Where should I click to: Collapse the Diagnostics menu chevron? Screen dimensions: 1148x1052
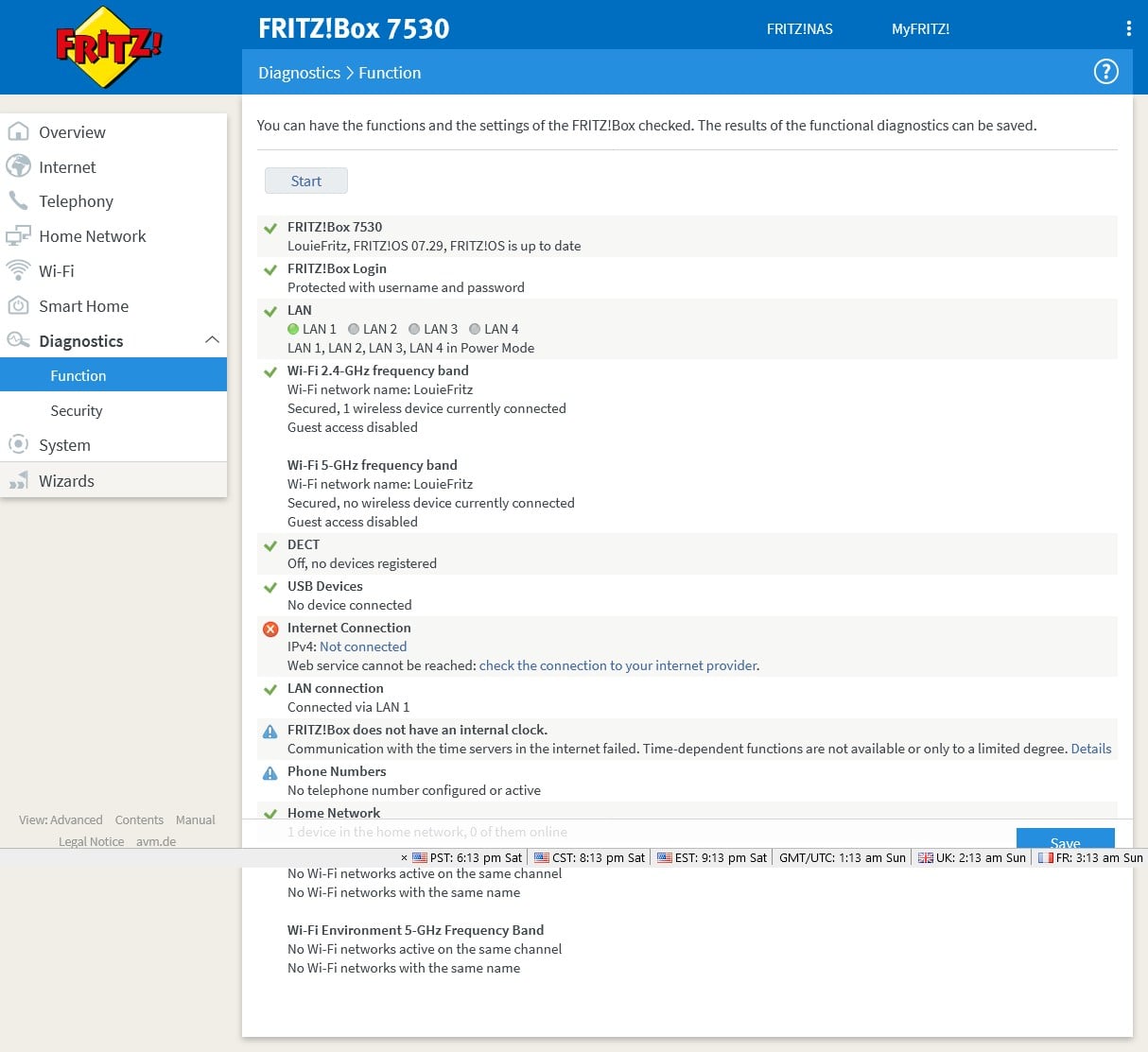click(x=212, y=340)
